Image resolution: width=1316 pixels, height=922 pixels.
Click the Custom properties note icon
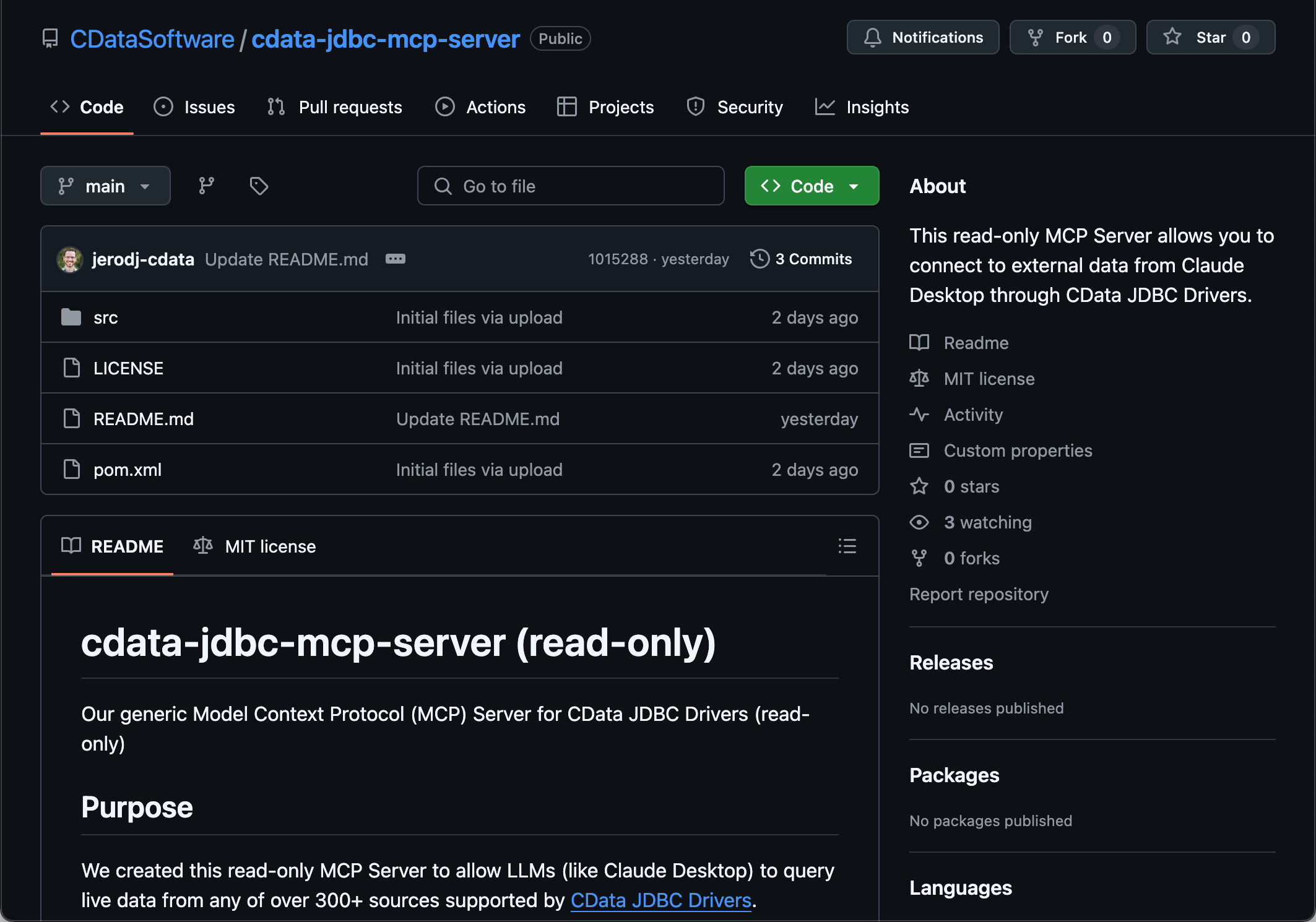click(919, 450)
